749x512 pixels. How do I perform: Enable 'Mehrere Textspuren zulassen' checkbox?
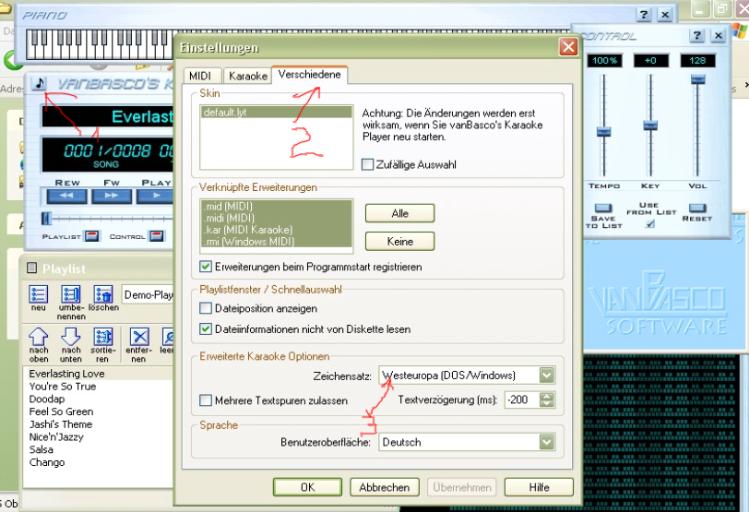pos(205,400)
